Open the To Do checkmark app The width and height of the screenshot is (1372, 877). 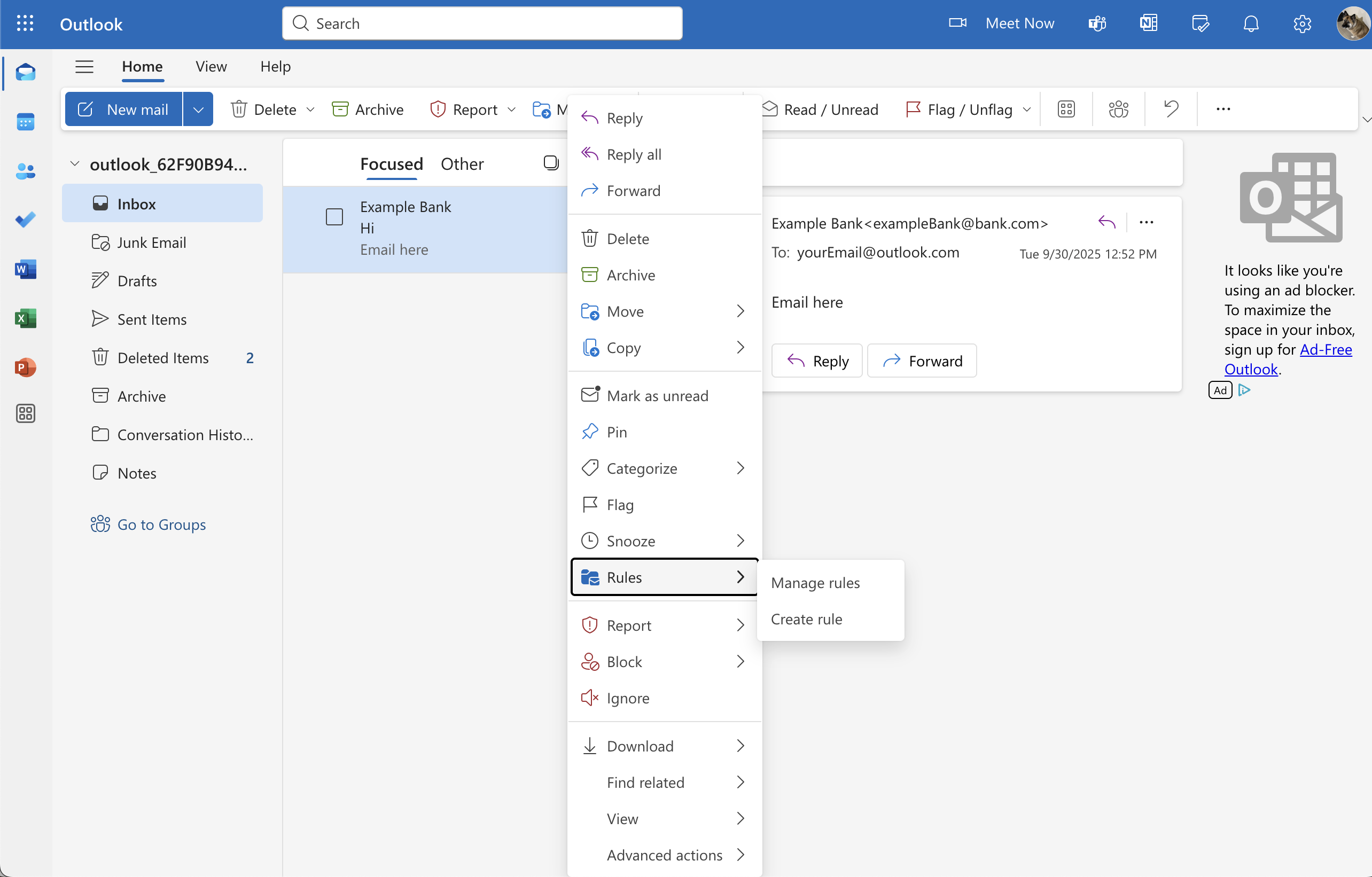pyautogui.click(x=25, y=220)
